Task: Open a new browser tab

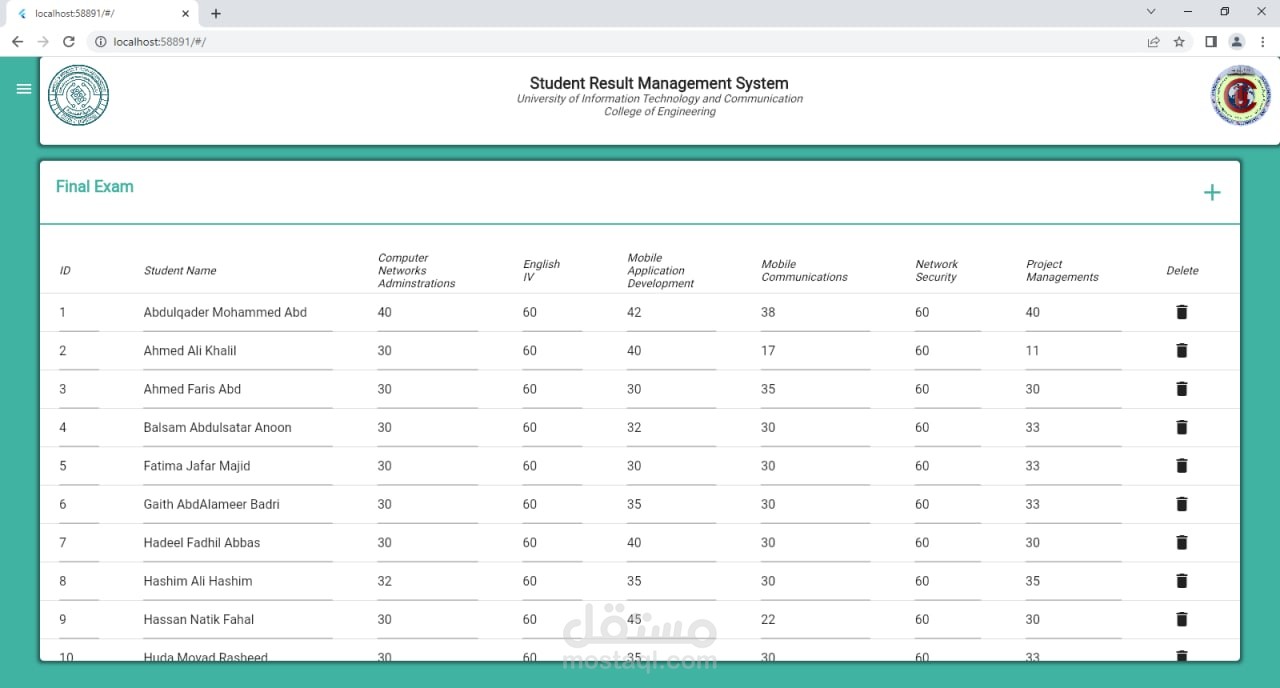Action: coord(216,13)
